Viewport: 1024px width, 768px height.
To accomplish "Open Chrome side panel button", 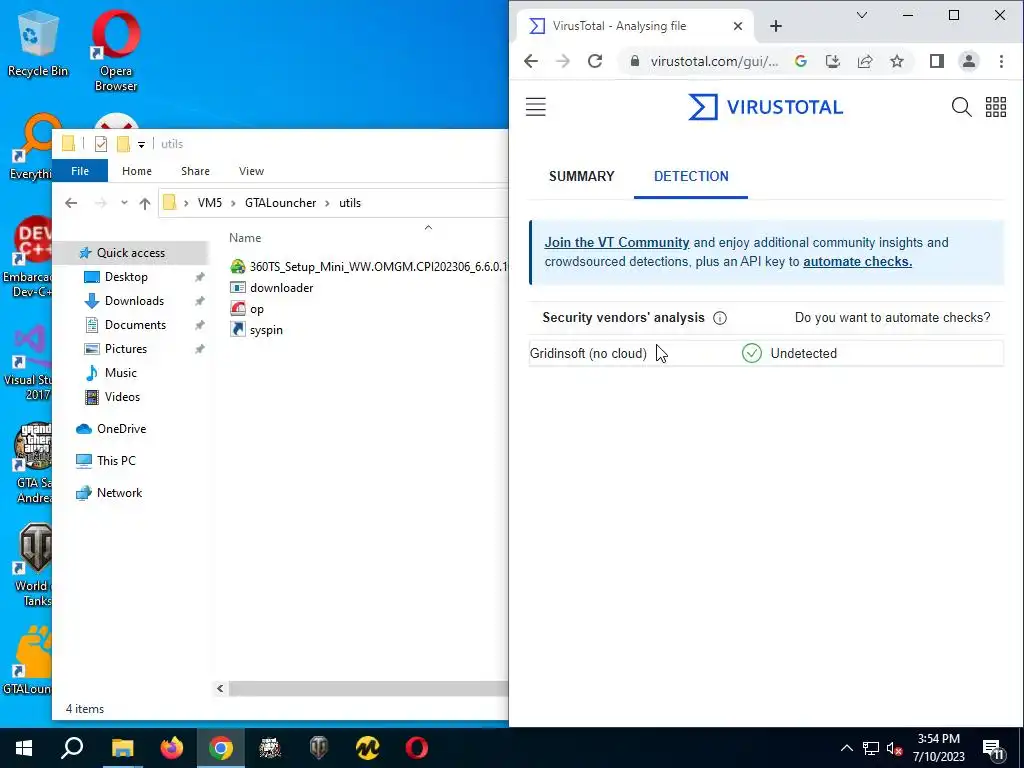I will tap(936, 61).
